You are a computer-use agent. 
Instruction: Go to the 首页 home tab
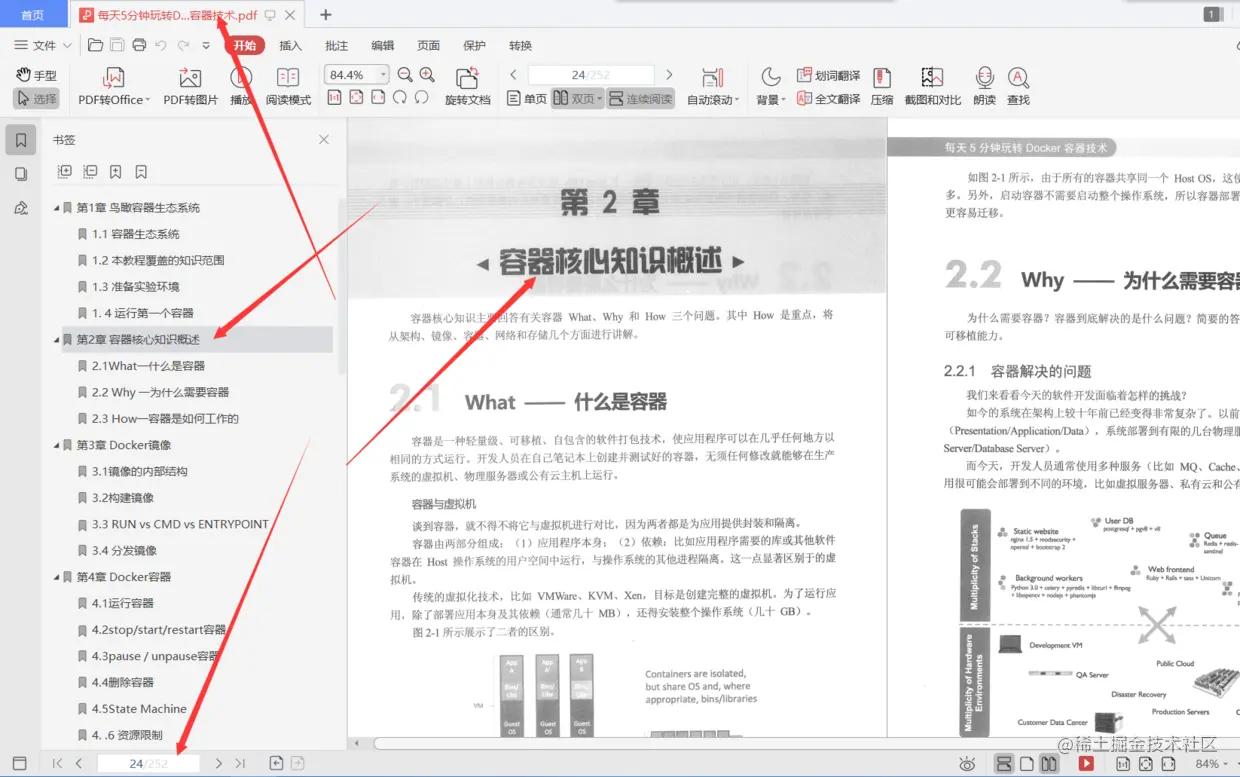coord(33,15)
